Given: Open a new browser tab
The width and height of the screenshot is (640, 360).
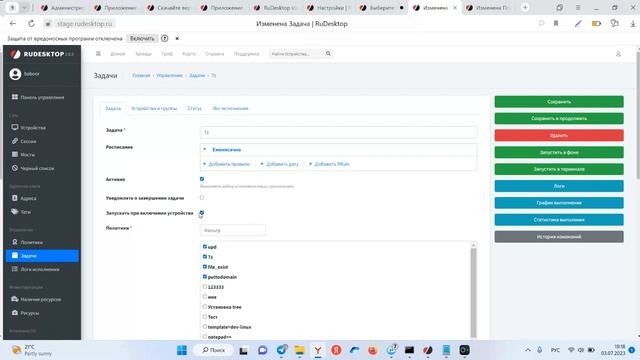Looking at the screenshot, I should point(525,7).
